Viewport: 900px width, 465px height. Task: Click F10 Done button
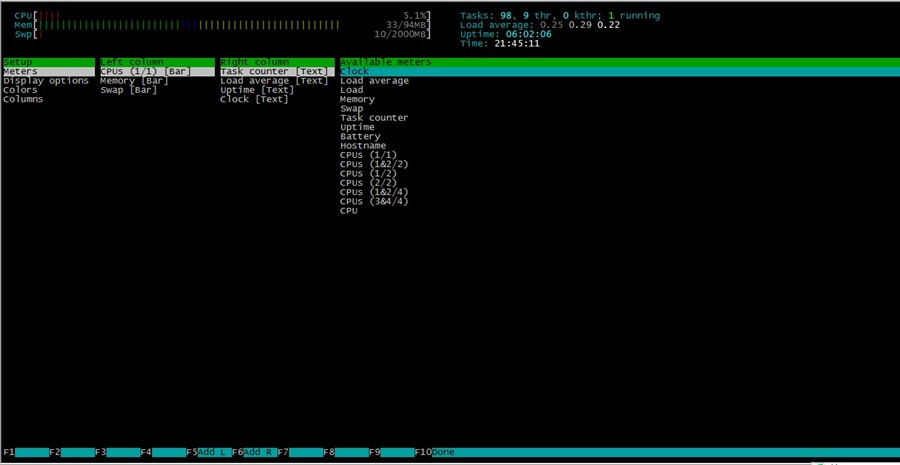coord(435,452)
